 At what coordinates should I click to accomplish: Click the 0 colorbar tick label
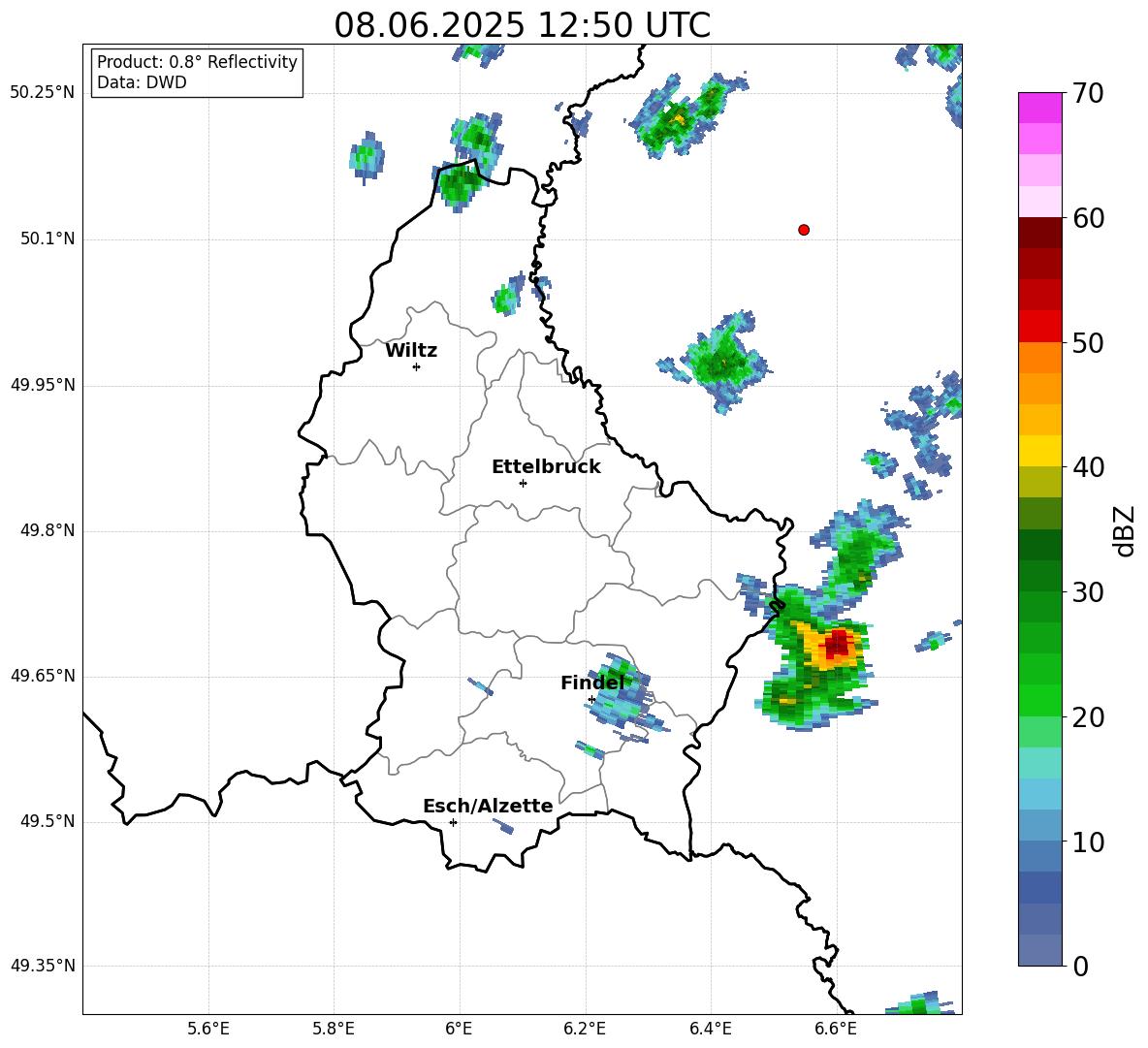[1080, 966]
